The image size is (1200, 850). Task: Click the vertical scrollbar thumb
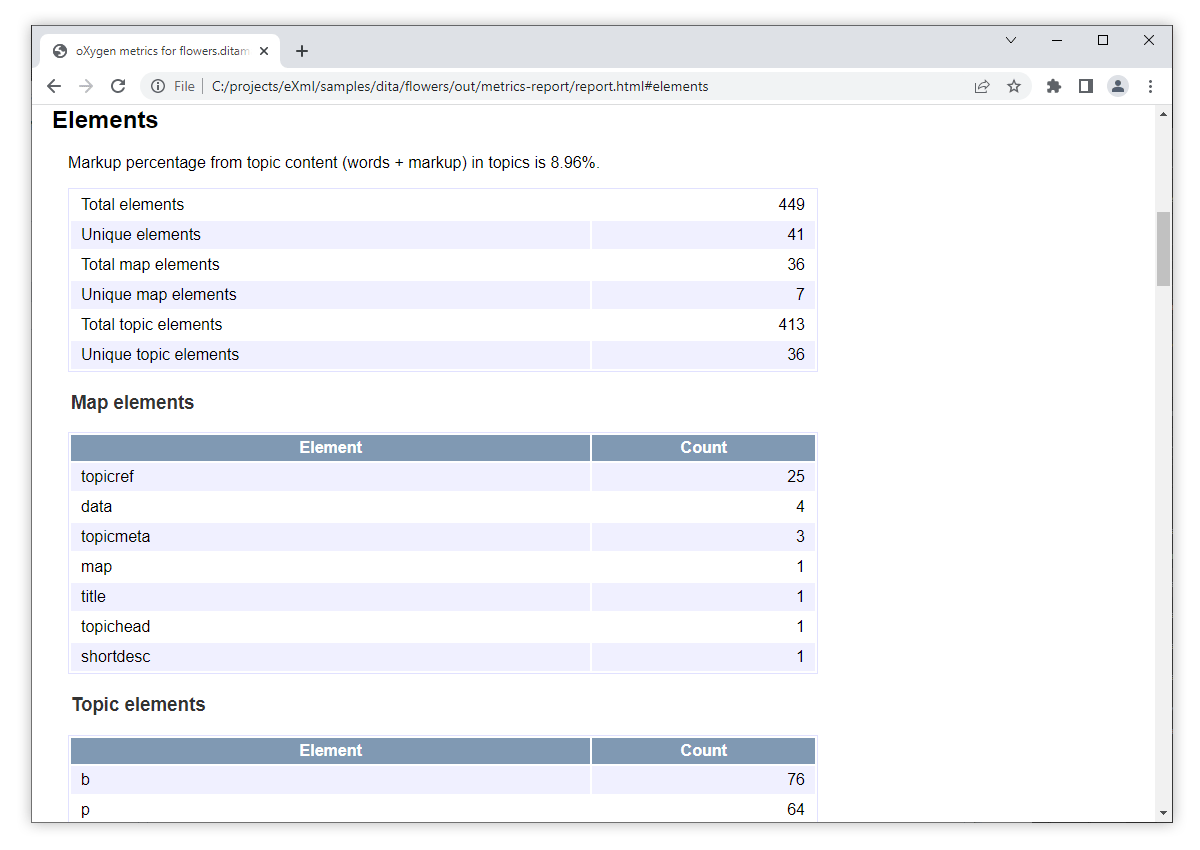point(1163,249)
